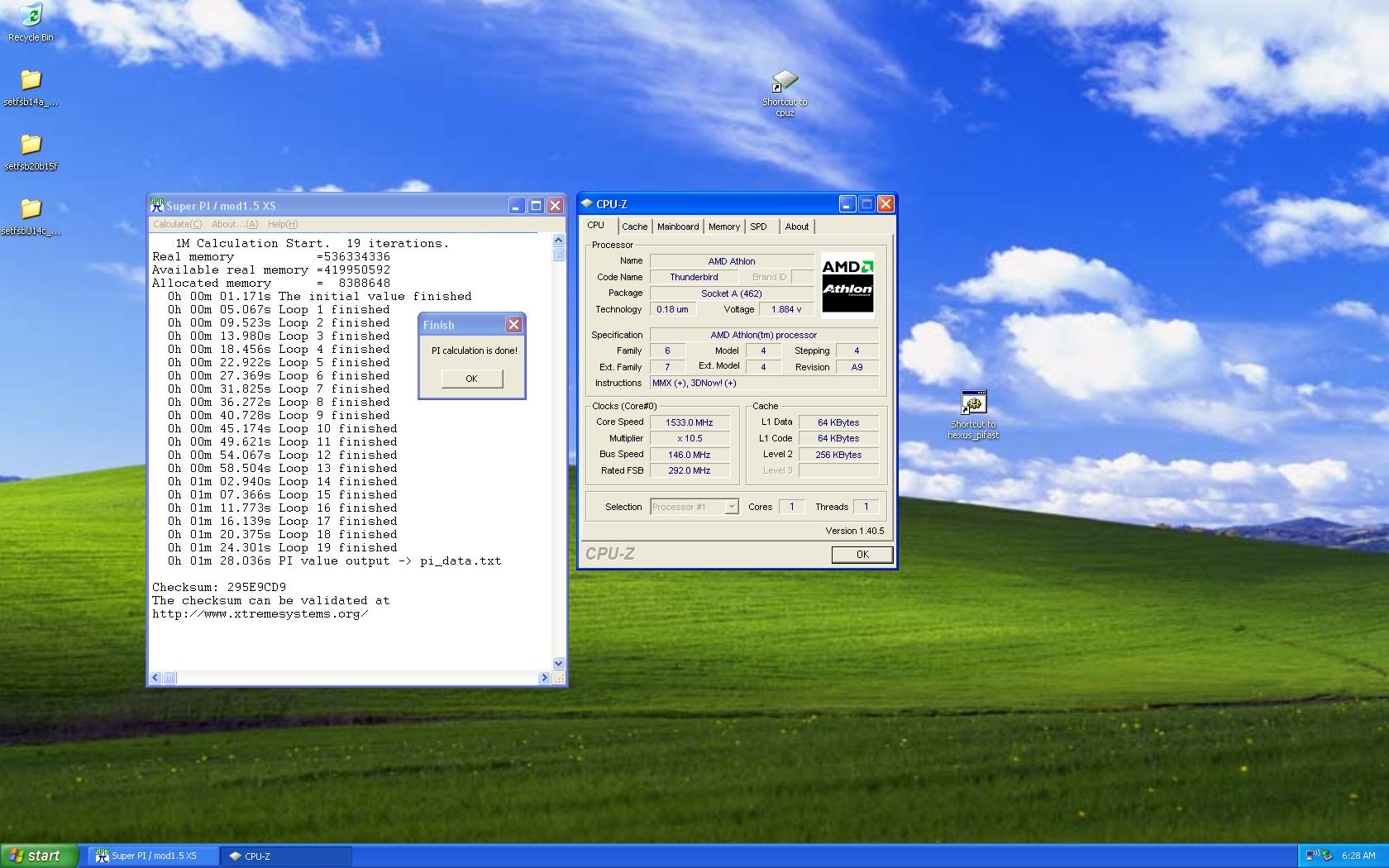Image resolution: width=1389 pixels, height=868 pixels.
Task: Click the OK button in CPU-Z
Action: pos(862,555)
